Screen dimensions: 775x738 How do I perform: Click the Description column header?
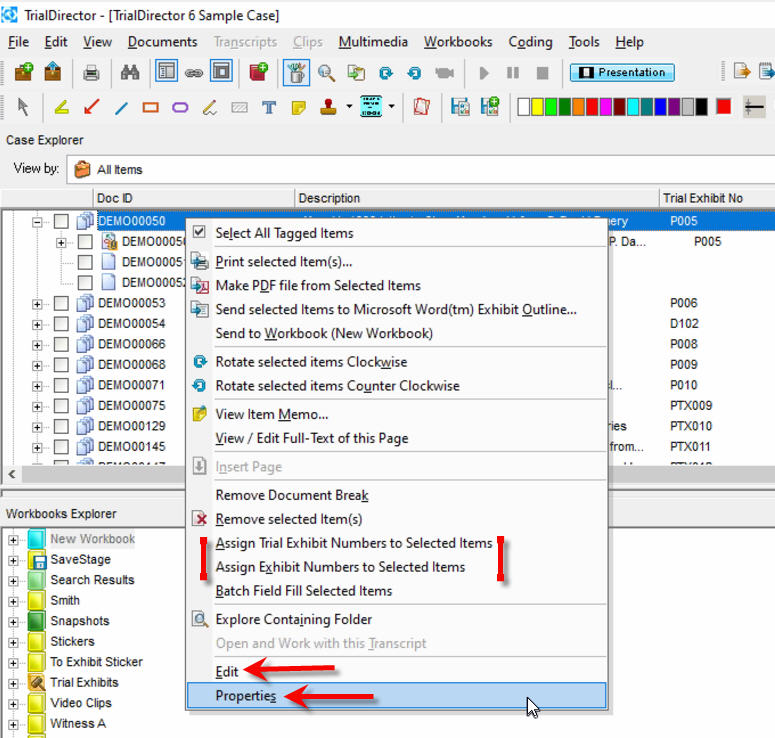(x=477, y=198)
